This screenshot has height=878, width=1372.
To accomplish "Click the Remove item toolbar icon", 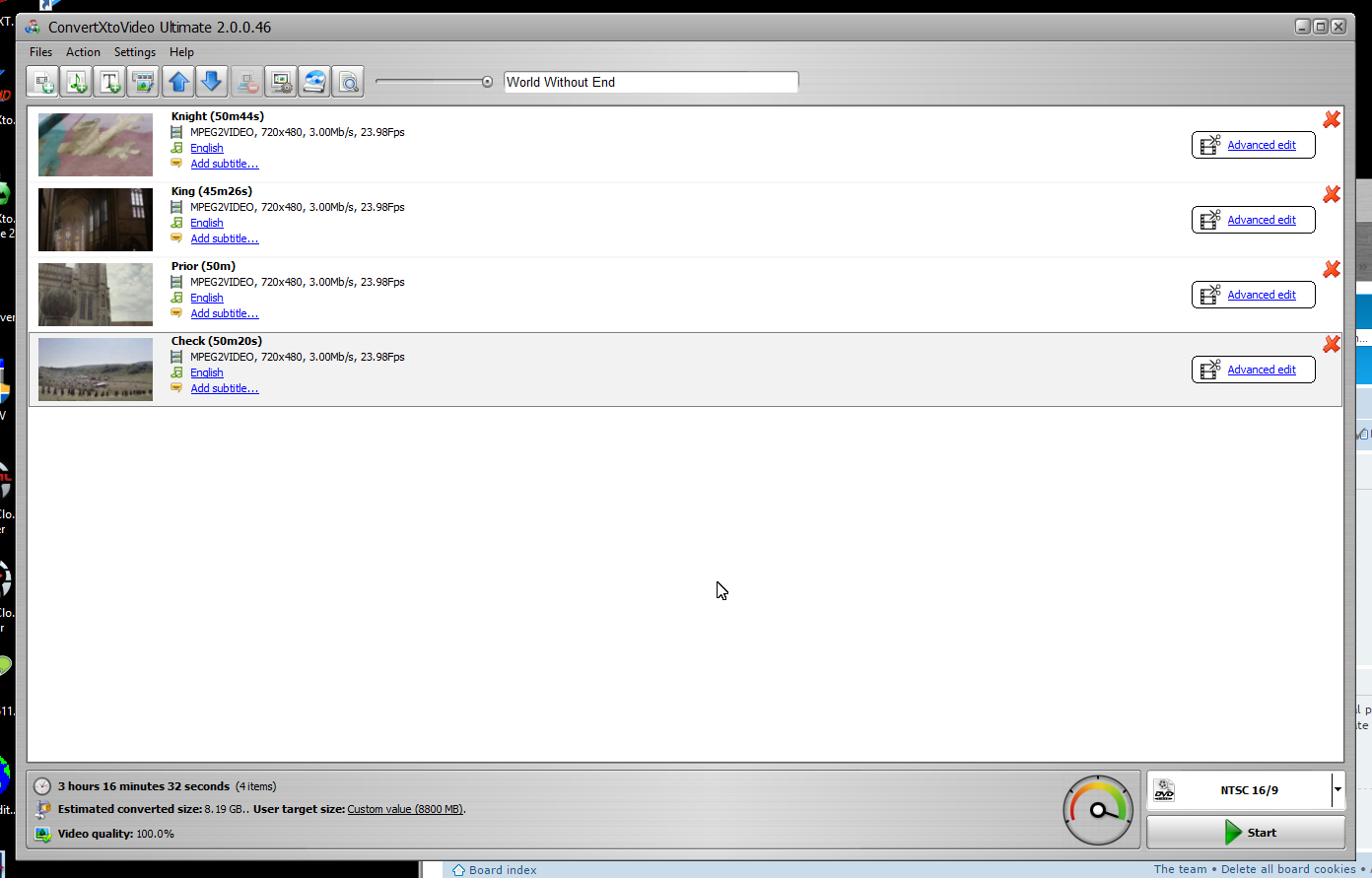I will click(247, 82).
